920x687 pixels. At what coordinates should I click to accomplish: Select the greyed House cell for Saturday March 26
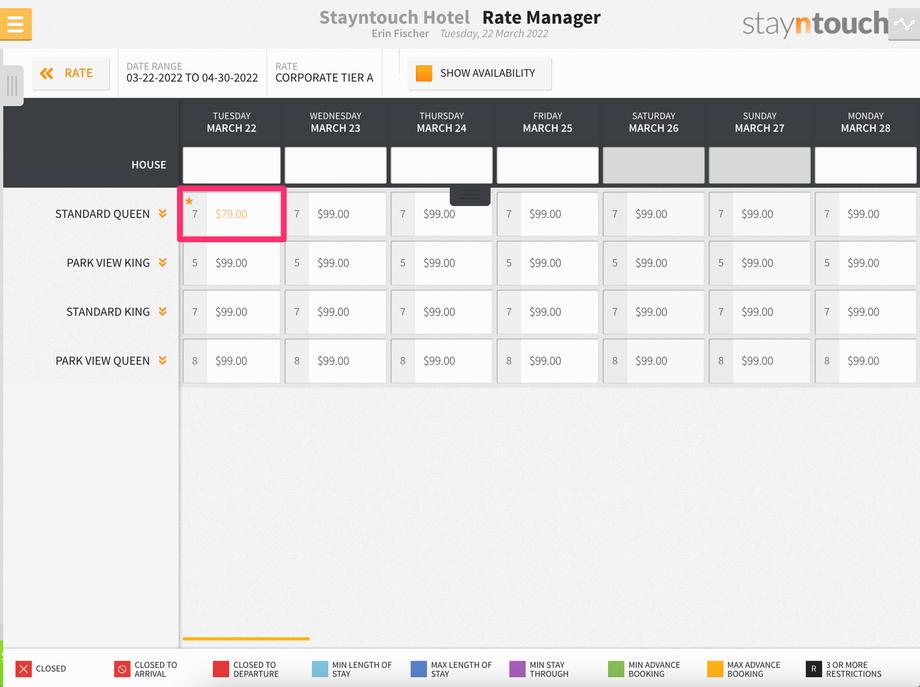click(x=654, y=165)
